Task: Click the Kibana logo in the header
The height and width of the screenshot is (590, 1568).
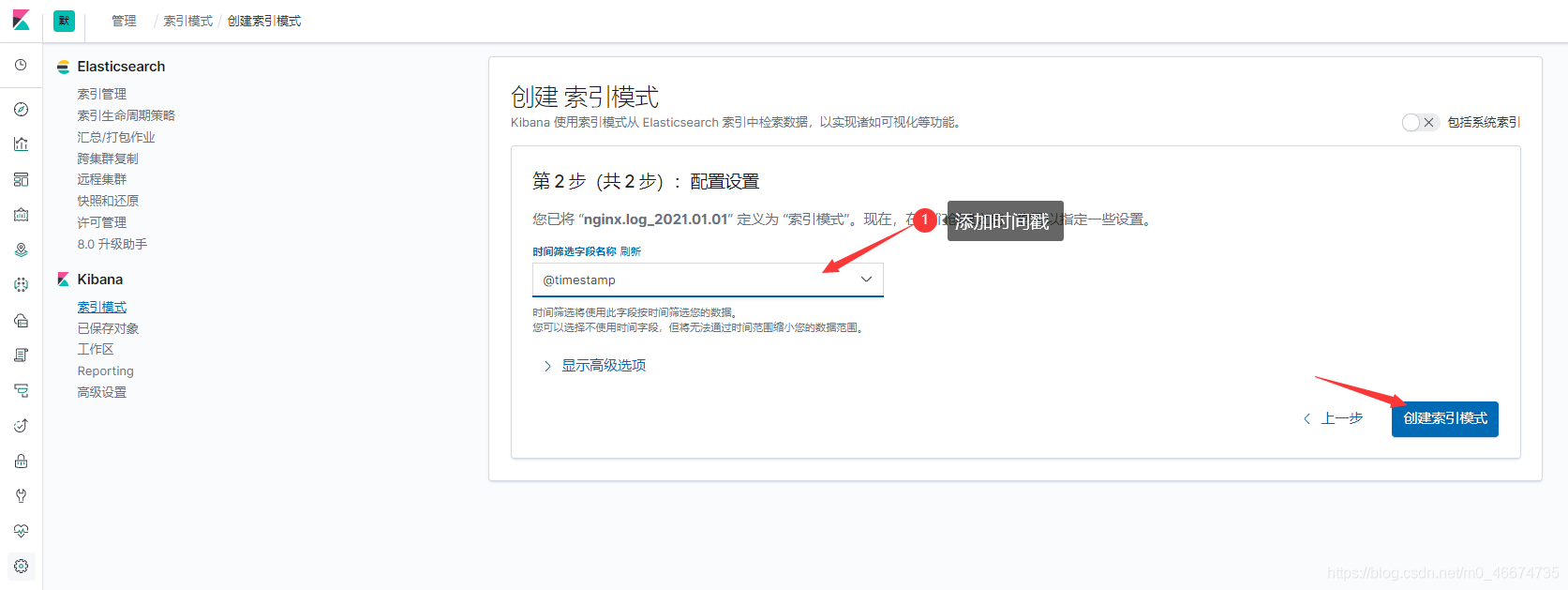Action: pos(21,20)
